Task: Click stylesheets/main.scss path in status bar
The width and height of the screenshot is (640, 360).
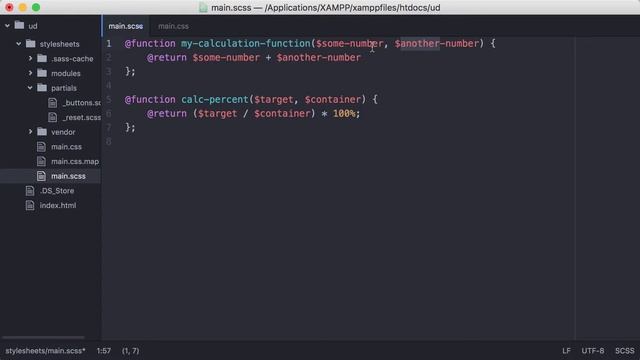Action: (x=45, y=351)
